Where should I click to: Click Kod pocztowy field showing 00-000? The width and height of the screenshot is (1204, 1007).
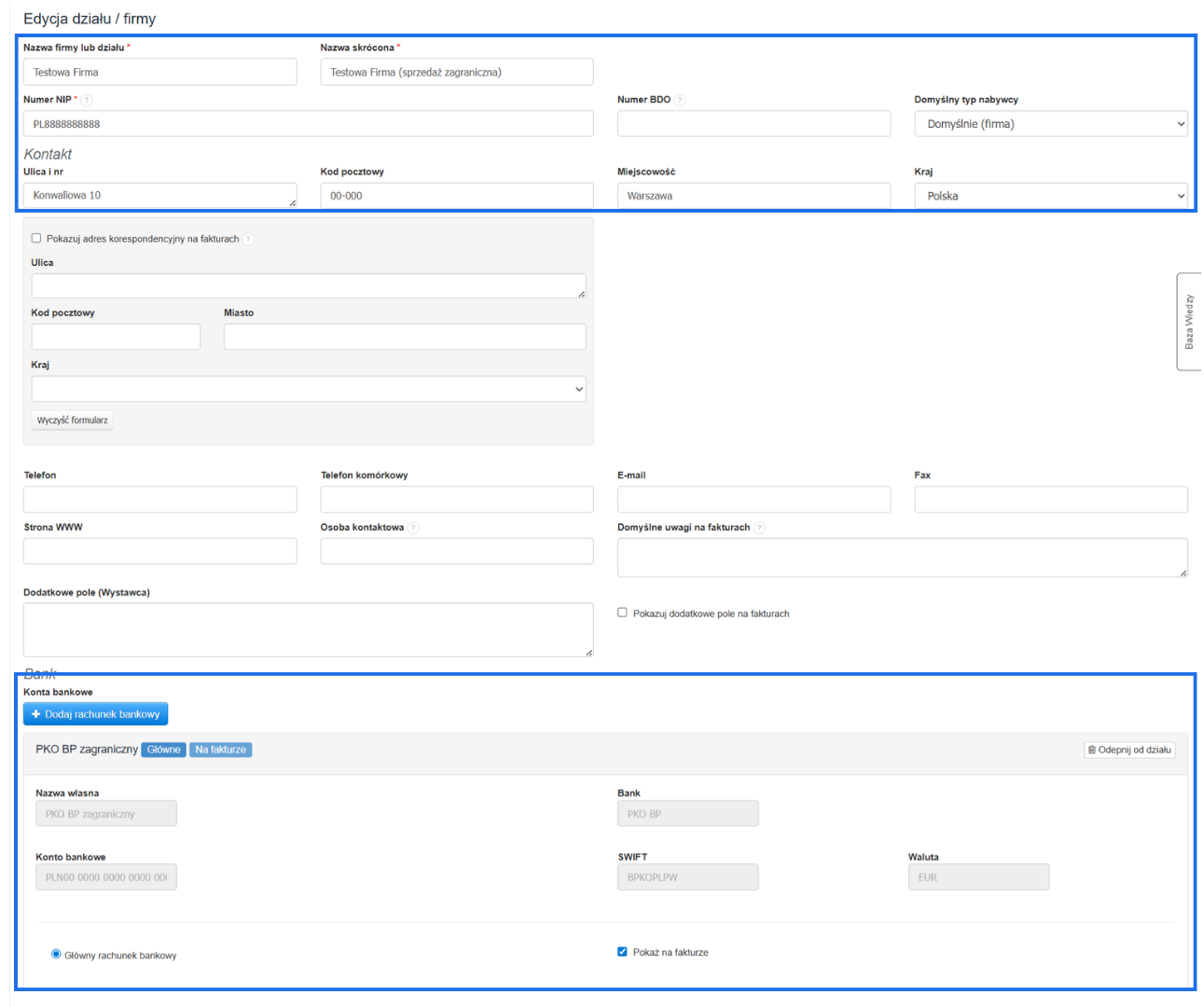(x=457, y=196)
